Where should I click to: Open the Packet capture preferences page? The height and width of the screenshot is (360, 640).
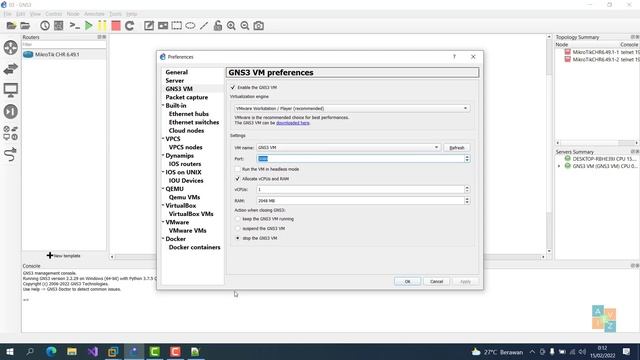(x=187, y=97)
